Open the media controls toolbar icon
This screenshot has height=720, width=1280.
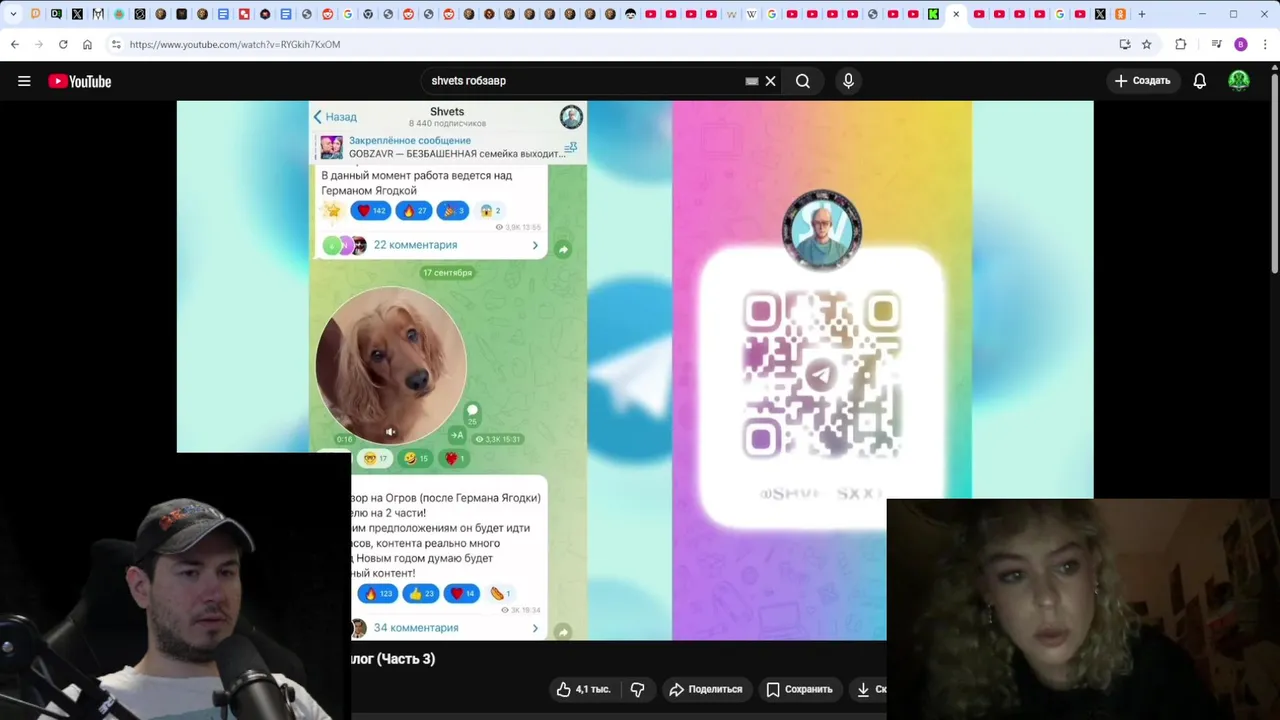[x=1216, y=44]
